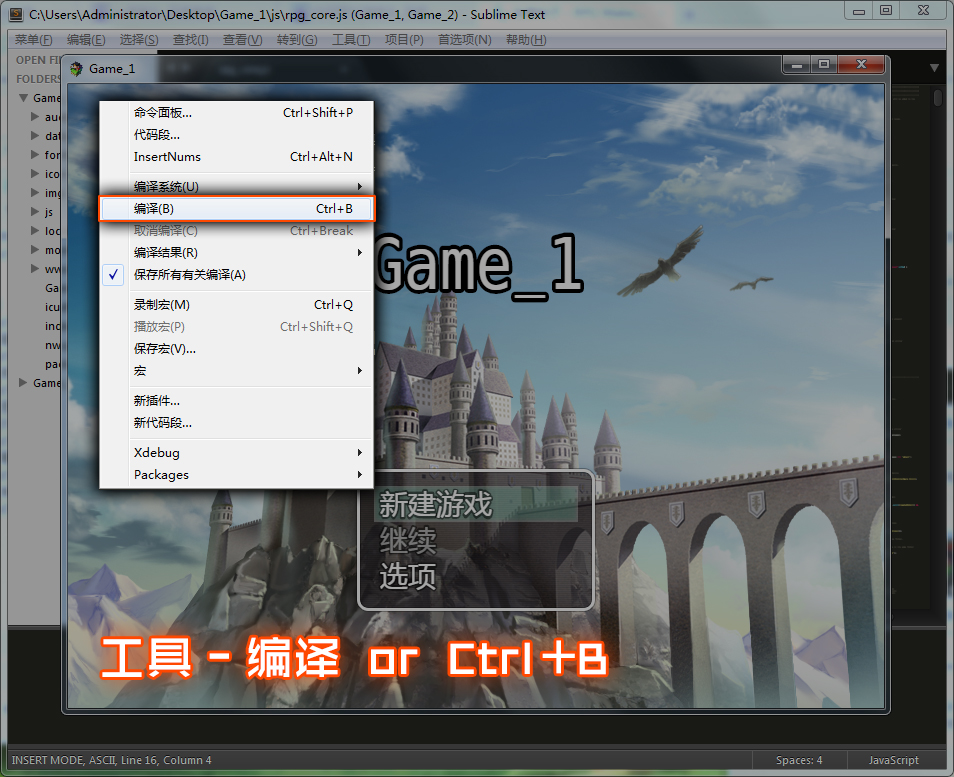The image size is (954, 777).
Task: Open the 编译系统(U) submenu
Action: [237, 187]
